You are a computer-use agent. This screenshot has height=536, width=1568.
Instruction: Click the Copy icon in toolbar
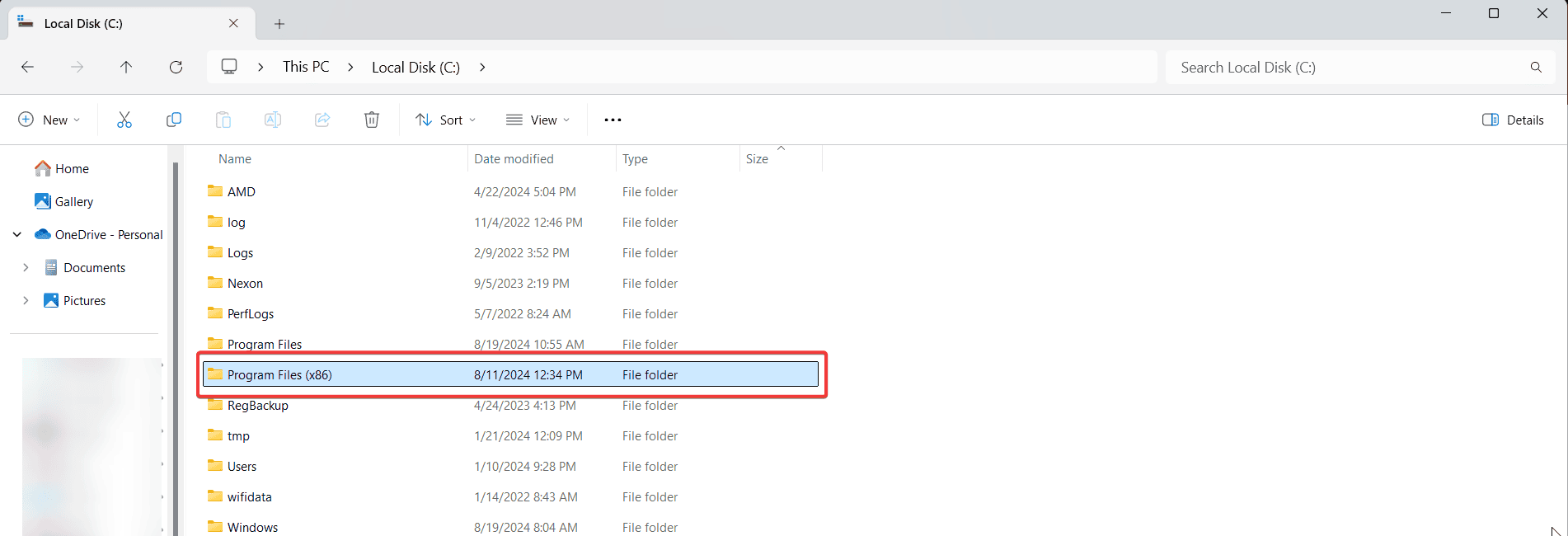pyautogui.click(x=173, y=120)
